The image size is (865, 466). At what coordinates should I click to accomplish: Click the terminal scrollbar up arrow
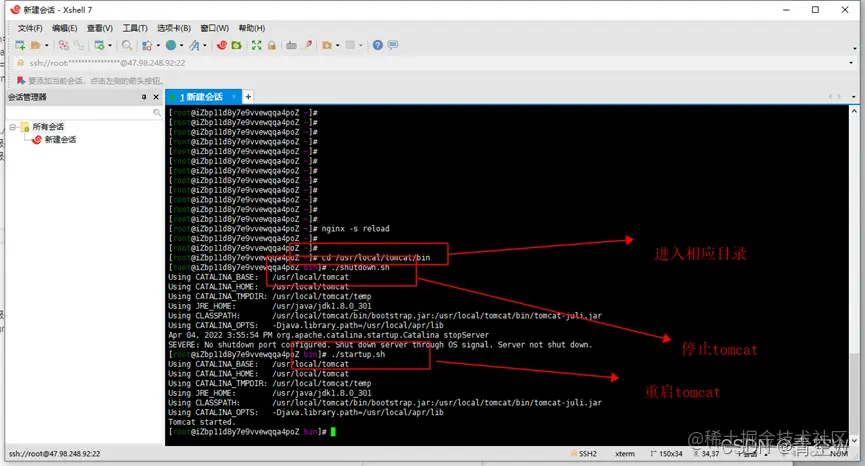coord(854,111)
